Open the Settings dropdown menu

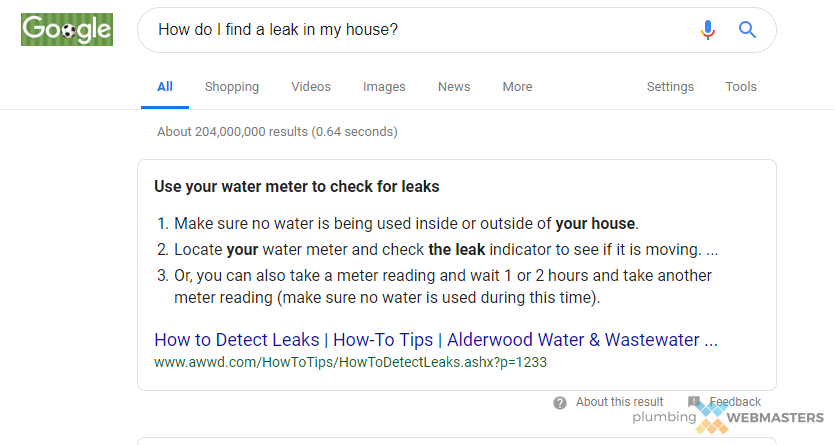pos(670,87)
